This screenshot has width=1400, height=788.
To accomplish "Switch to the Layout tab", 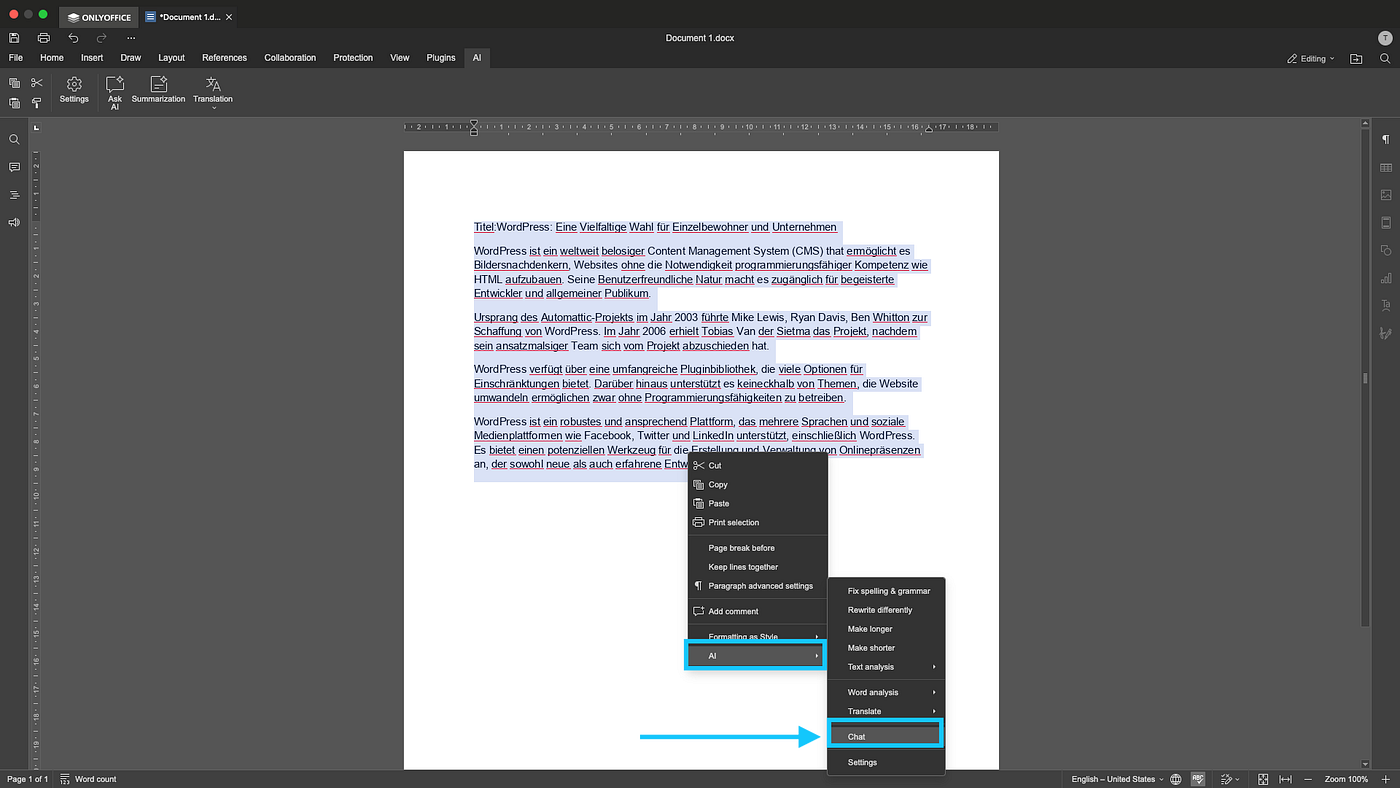I will [172, 58].
